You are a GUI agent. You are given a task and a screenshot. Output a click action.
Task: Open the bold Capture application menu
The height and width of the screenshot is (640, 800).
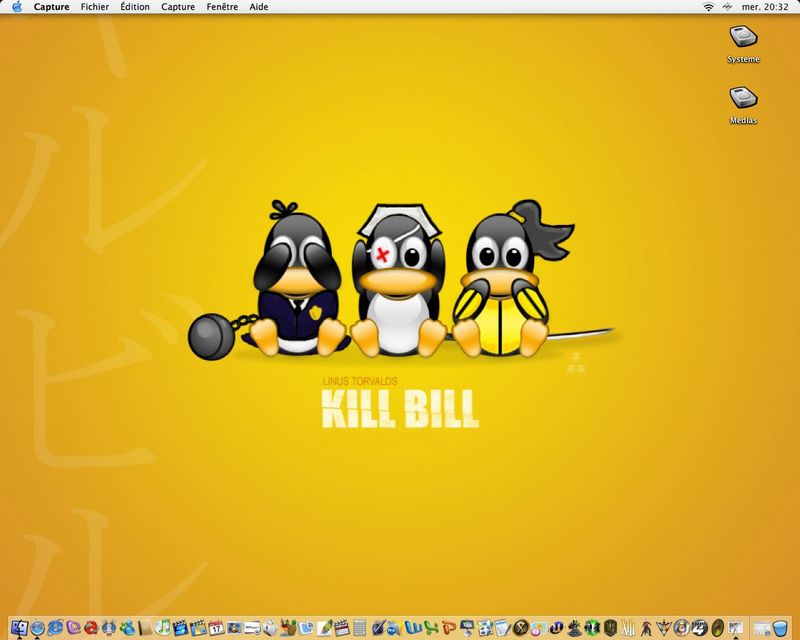52,7
